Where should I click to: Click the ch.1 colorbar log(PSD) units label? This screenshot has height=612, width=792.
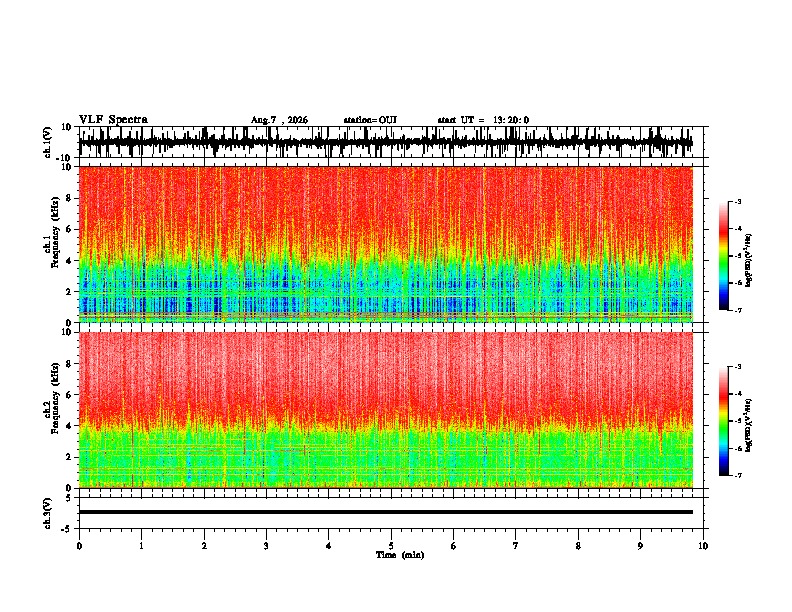click(x=749, y=261)
